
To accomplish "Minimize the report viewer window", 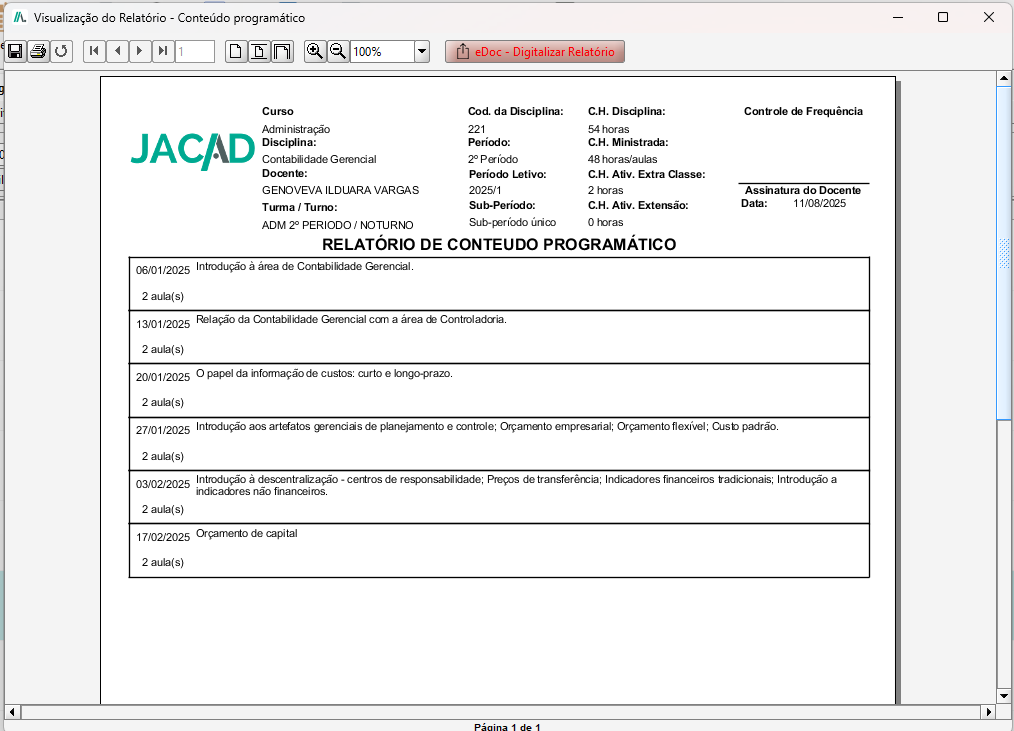I will [898, 17].
